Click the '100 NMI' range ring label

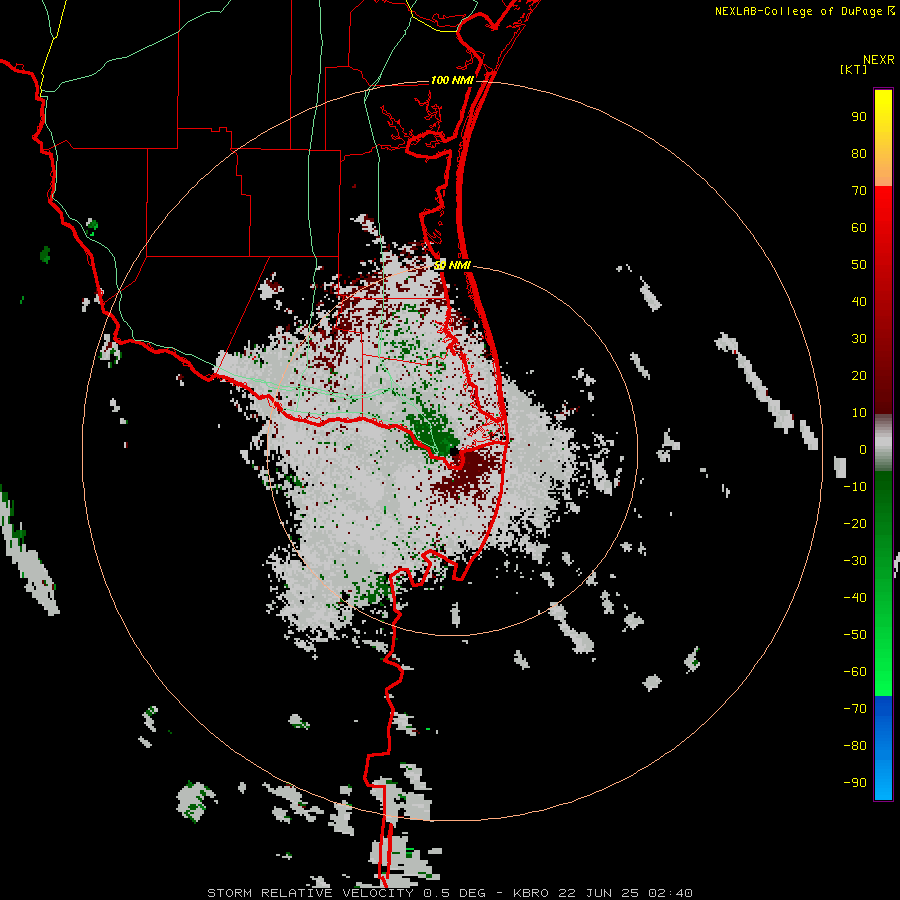coord(452,80)
